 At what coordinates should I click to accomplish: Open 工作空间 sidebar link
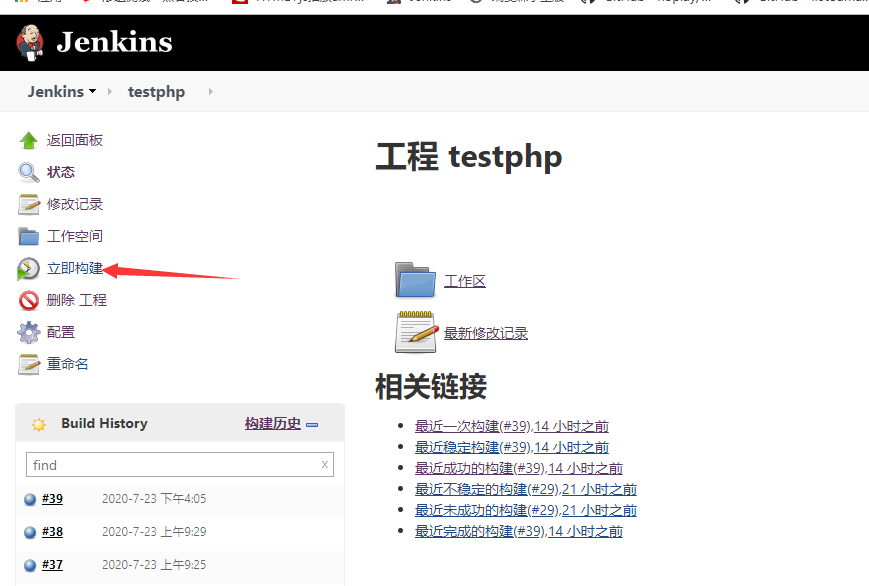click(75, 236)
